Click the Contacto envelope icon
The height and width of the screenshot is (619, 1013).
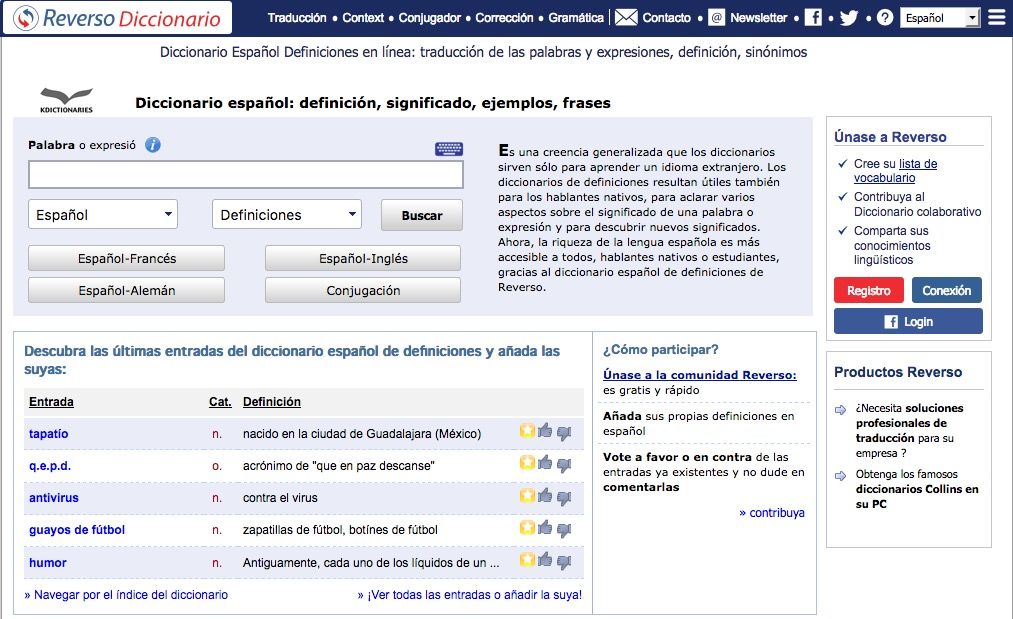626,17
